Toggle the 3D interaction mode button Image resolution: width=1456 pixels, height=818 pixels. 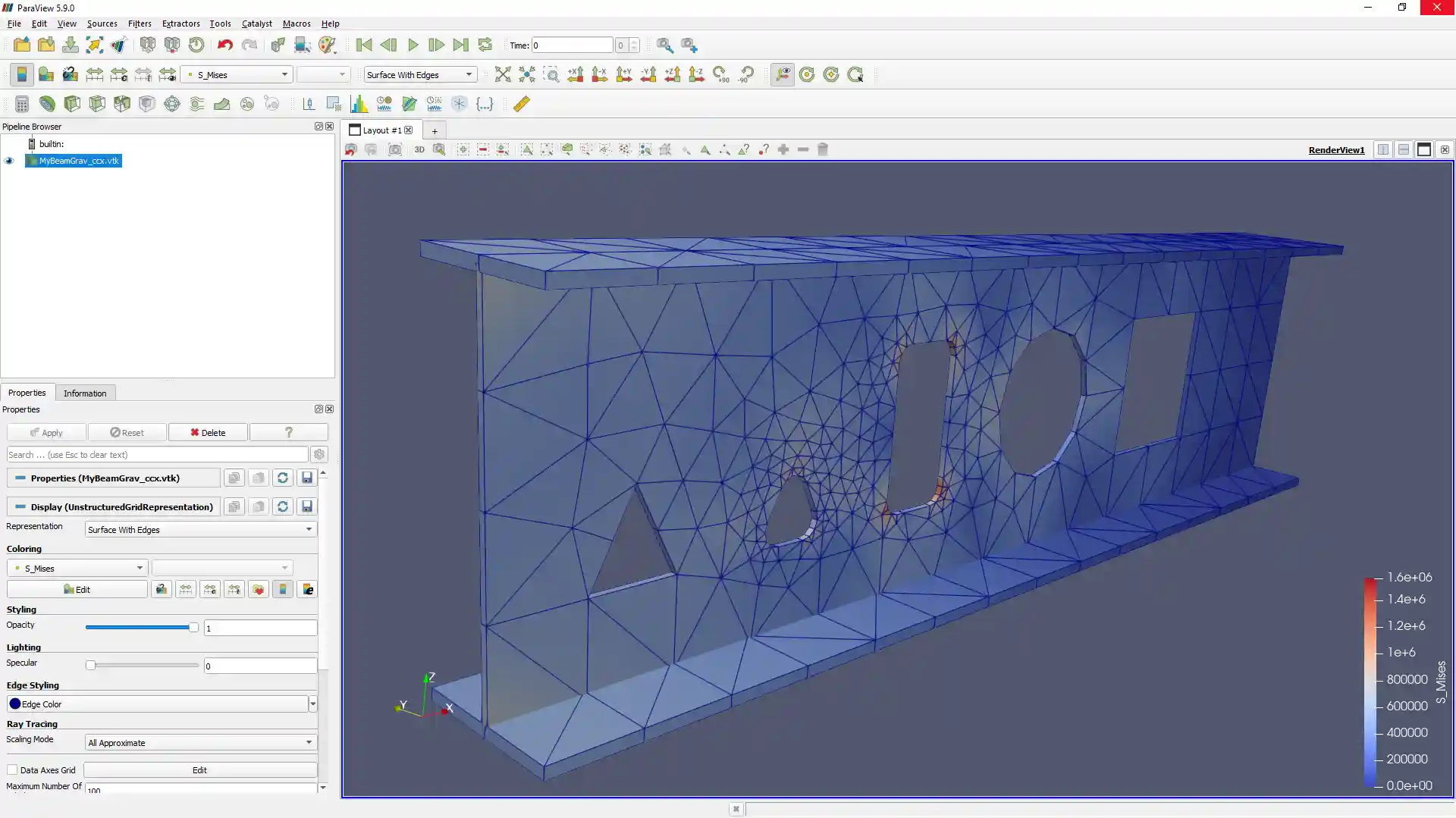click(419, 150)
